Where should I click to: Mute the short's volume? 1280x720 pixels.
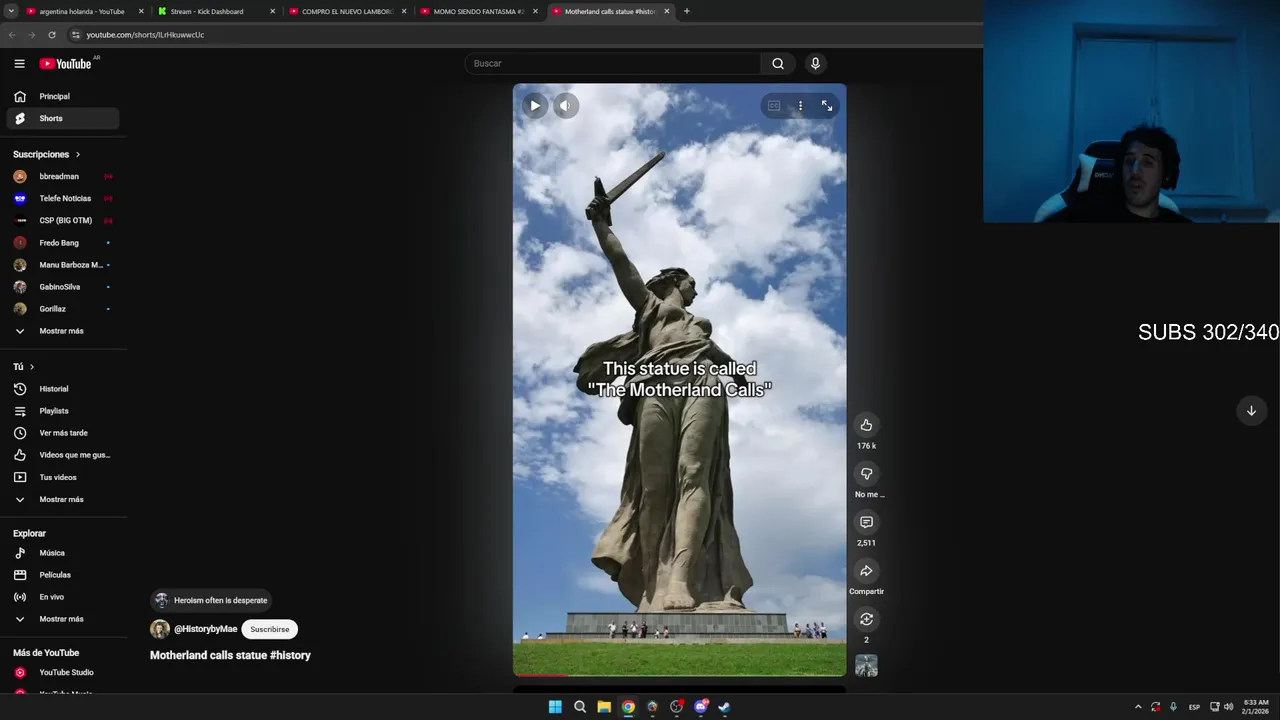(x=566, y=105)
